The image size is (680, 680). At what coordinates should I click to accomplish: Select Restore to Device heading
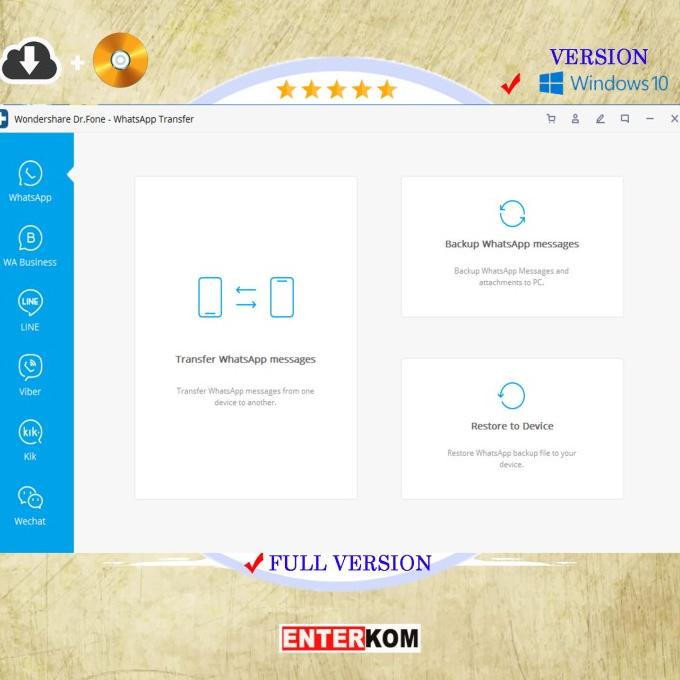[x=512, y=426]
